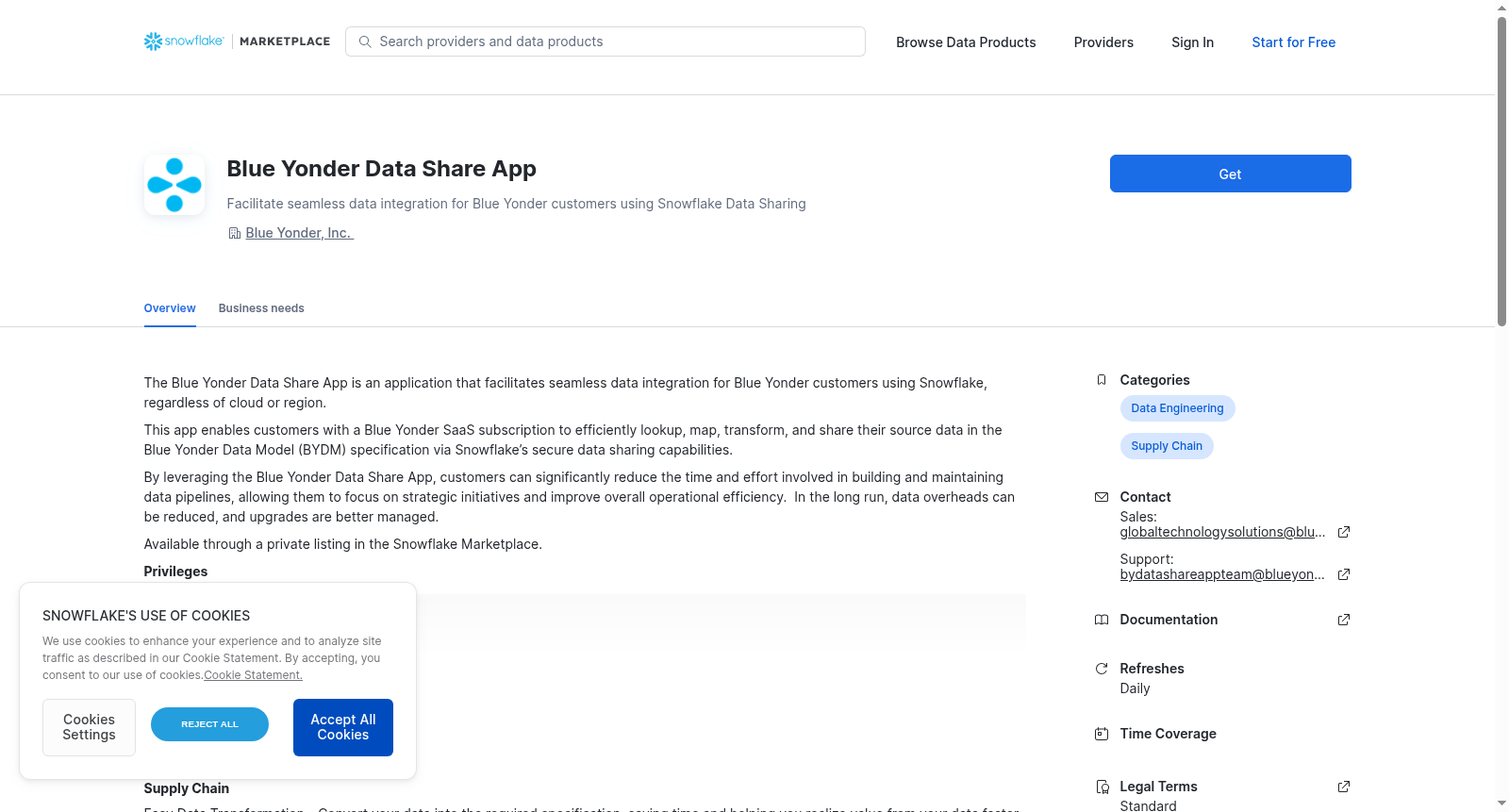This screenshot has height=812, width=1509.
Task: Click the Time Coverage calendar icon
Action: (1102, 734)
